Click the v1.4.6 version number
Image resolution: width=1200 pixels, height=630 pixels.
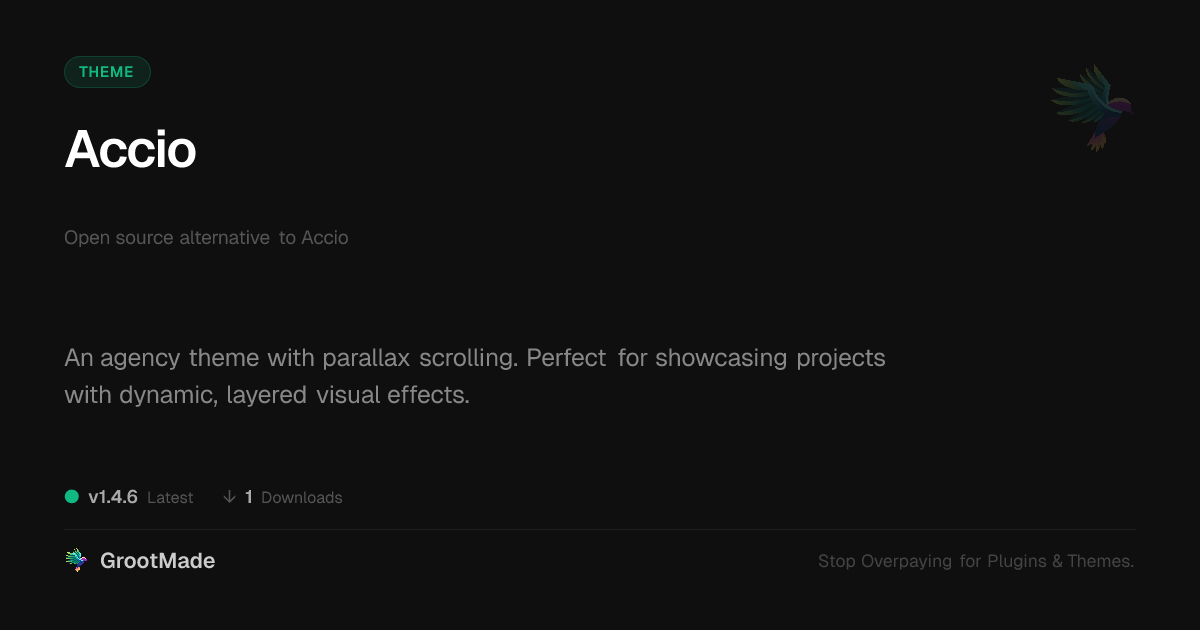point(113,497)
